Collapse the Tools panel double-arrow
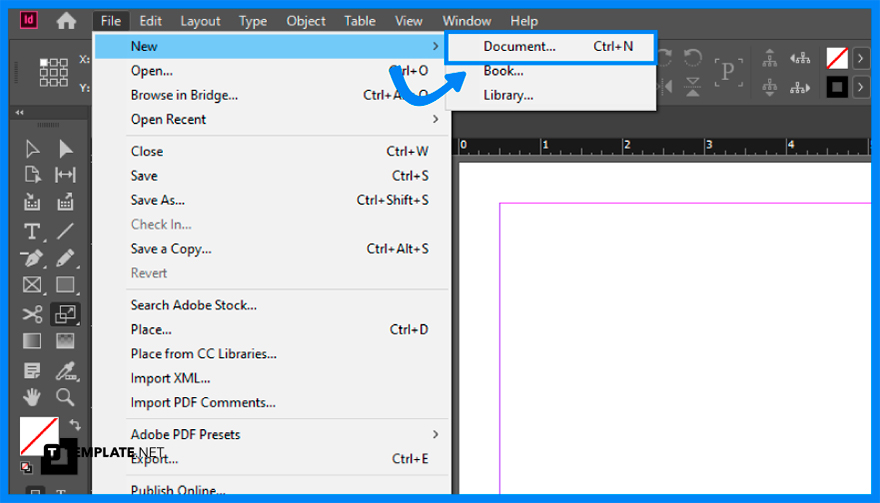The width and height of the screenshot is (880, 503). point(20,112)
